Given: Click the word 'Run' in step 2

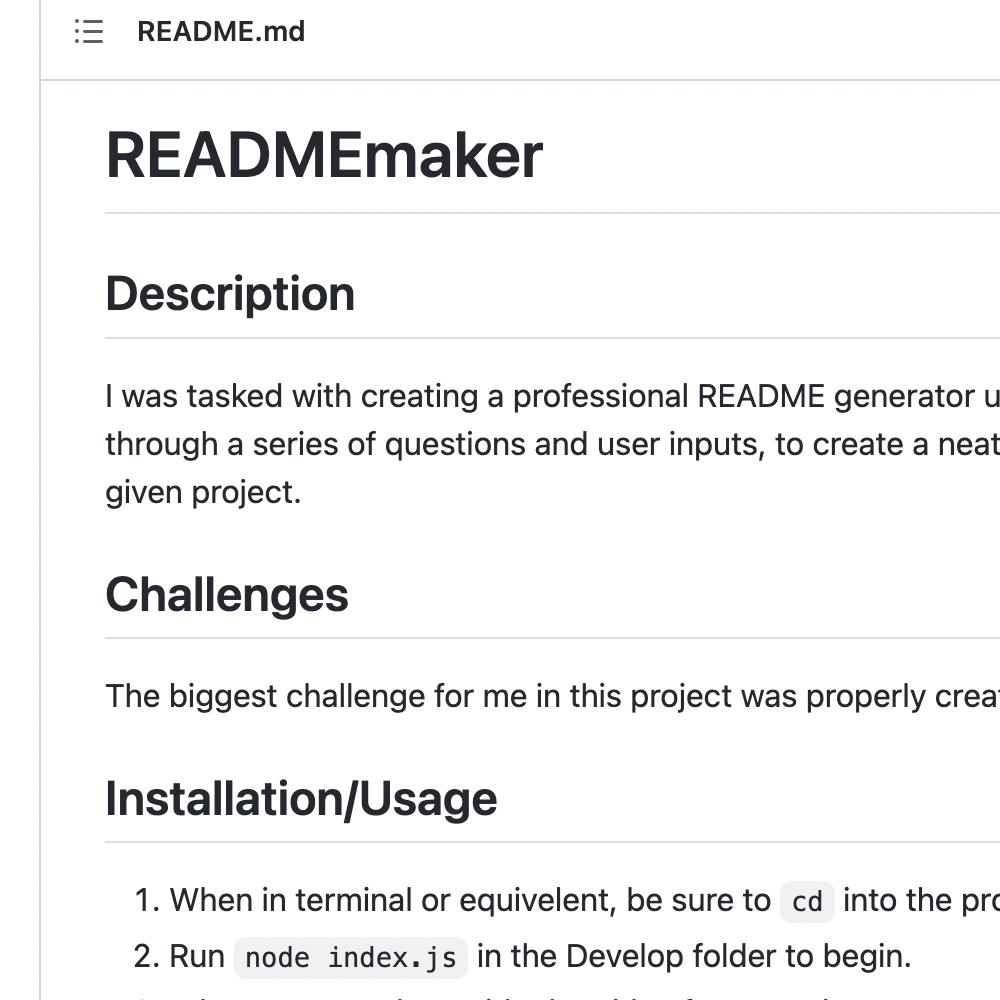Looking at the screenshot, I should (x=197, y=957).
